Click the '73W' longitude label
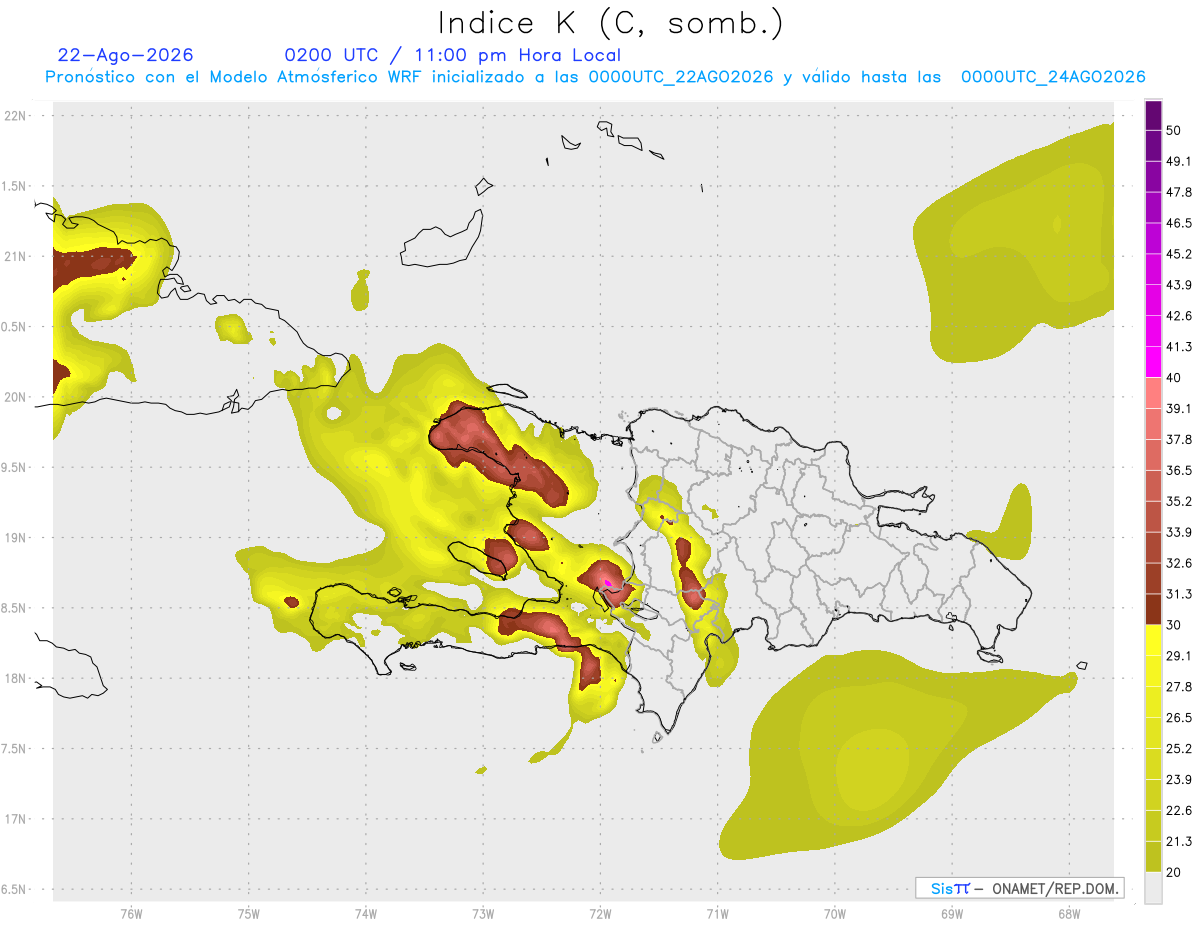 pyautogui.click(x=483, y=914)
